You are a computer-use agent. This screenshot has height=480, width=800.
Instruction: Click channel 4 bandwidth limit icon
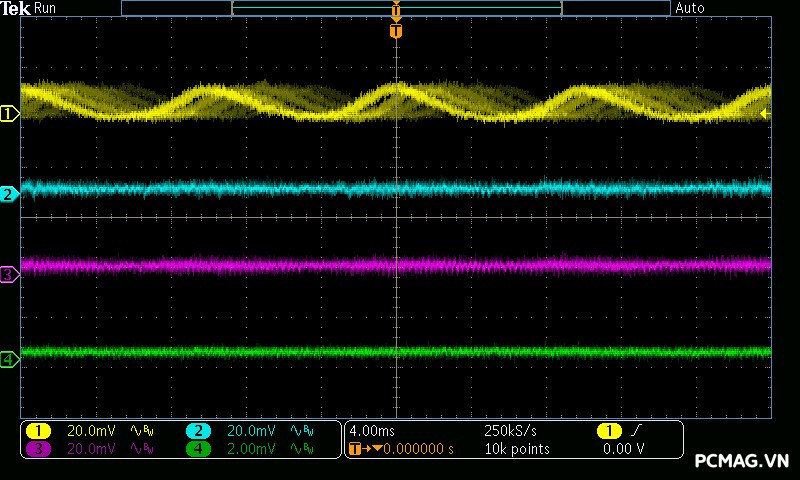(x=302, y=449)
